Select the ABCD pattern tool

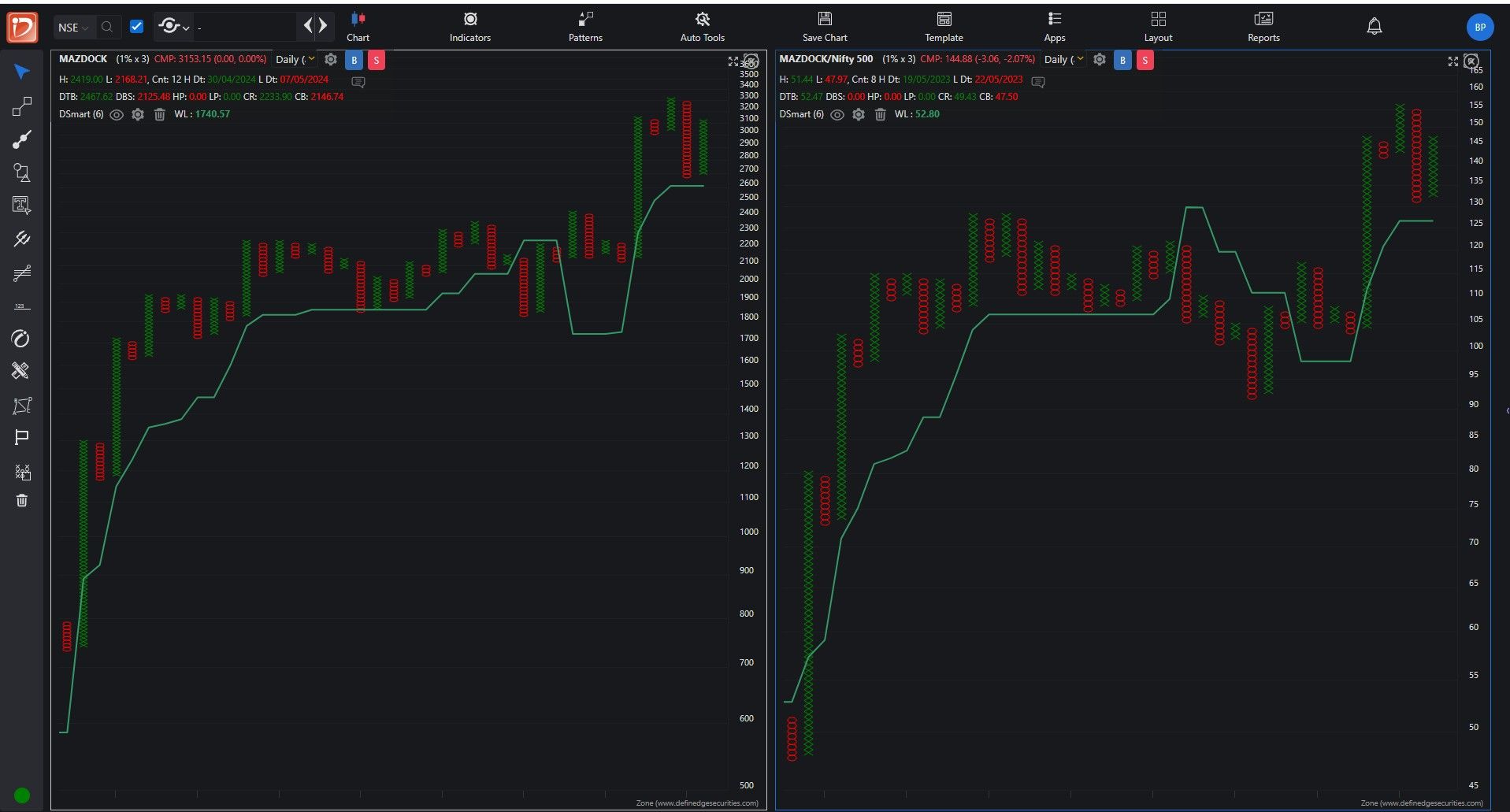pyautogui.click(x=22, y=406)
